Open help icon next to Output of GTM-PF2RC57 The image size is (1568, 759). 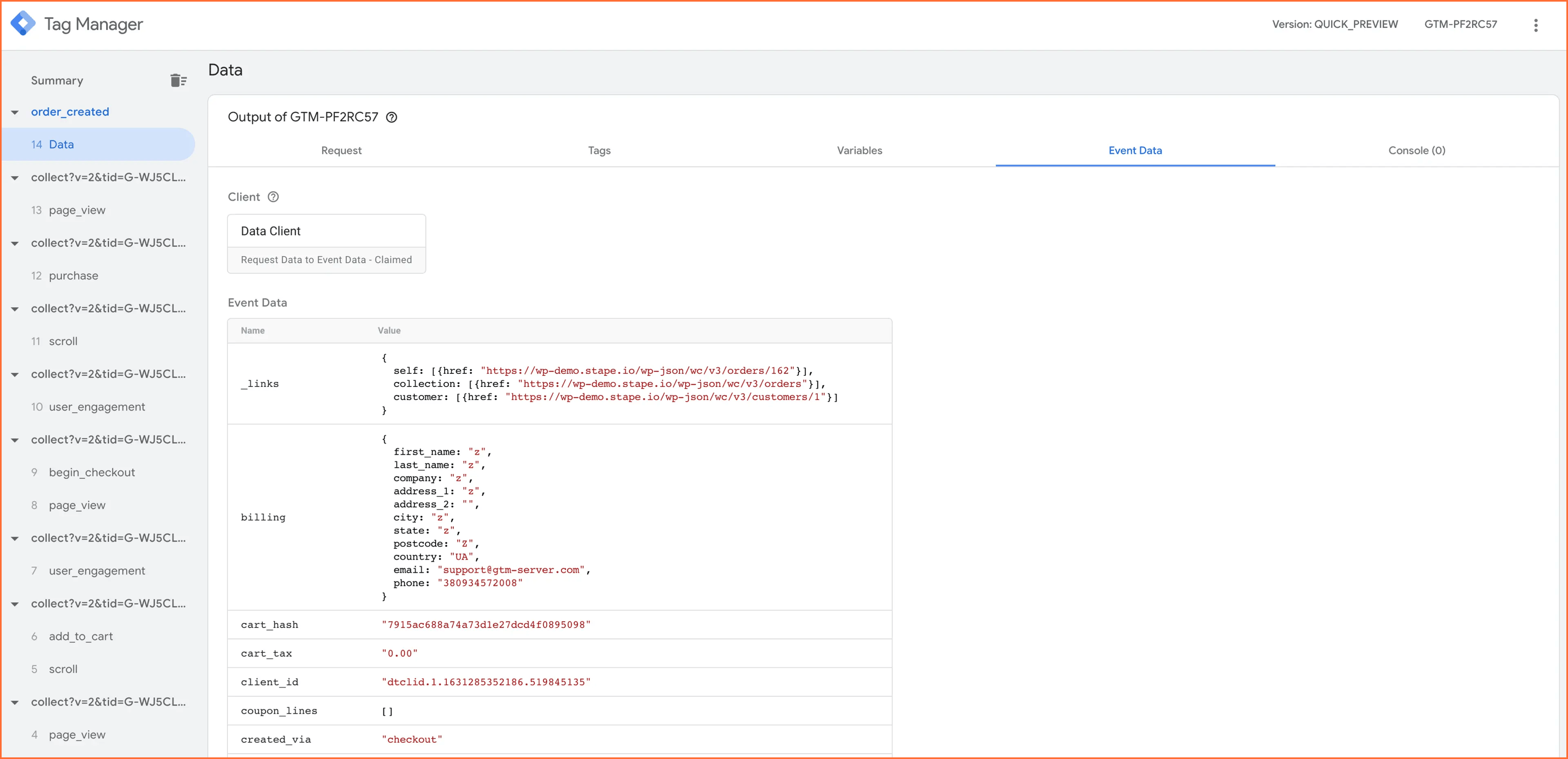point(392,117)
